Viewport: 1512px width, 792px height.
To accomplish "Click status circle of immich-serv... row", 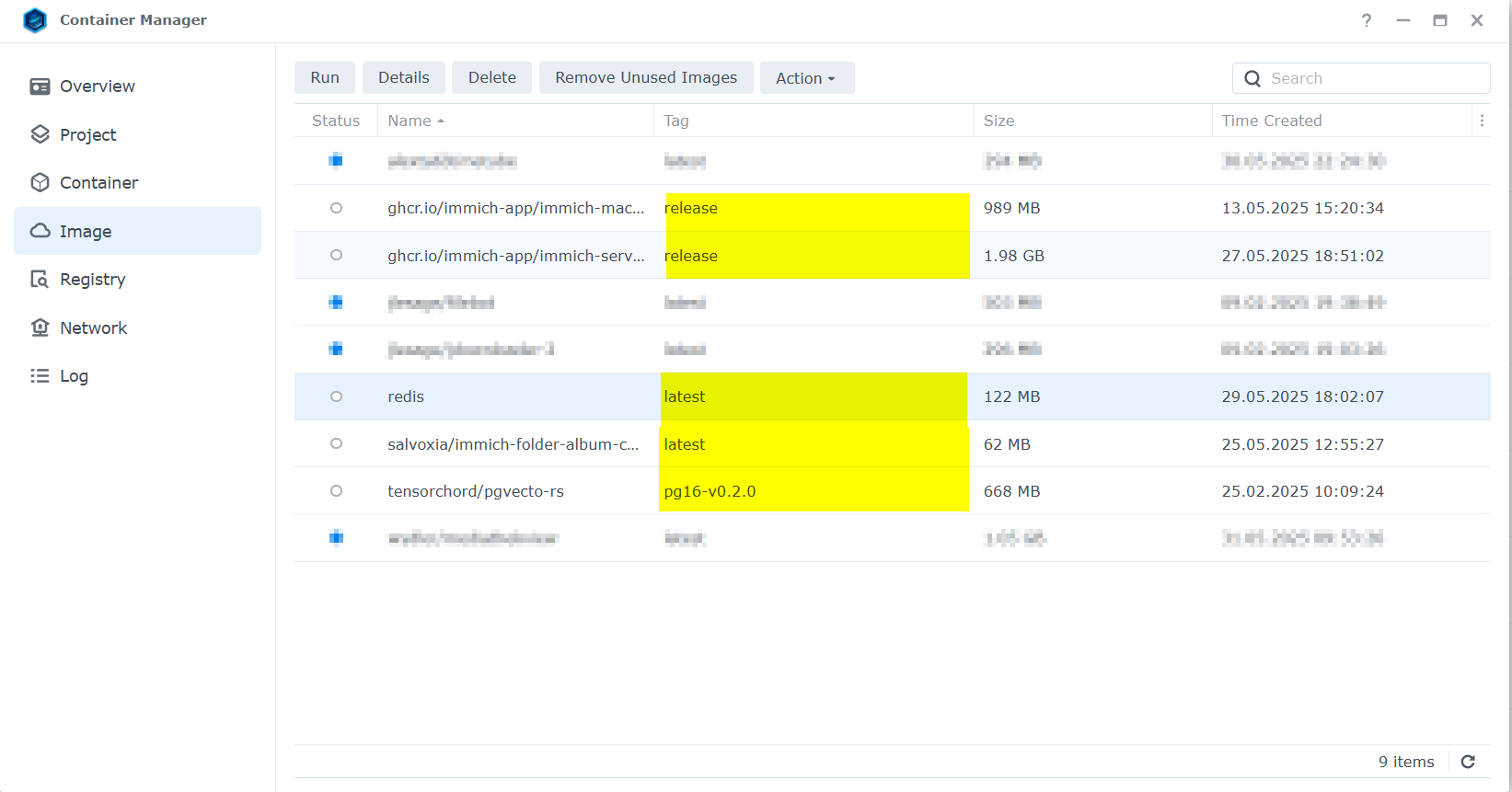I will pyautogui.click(x=336, y=255).
